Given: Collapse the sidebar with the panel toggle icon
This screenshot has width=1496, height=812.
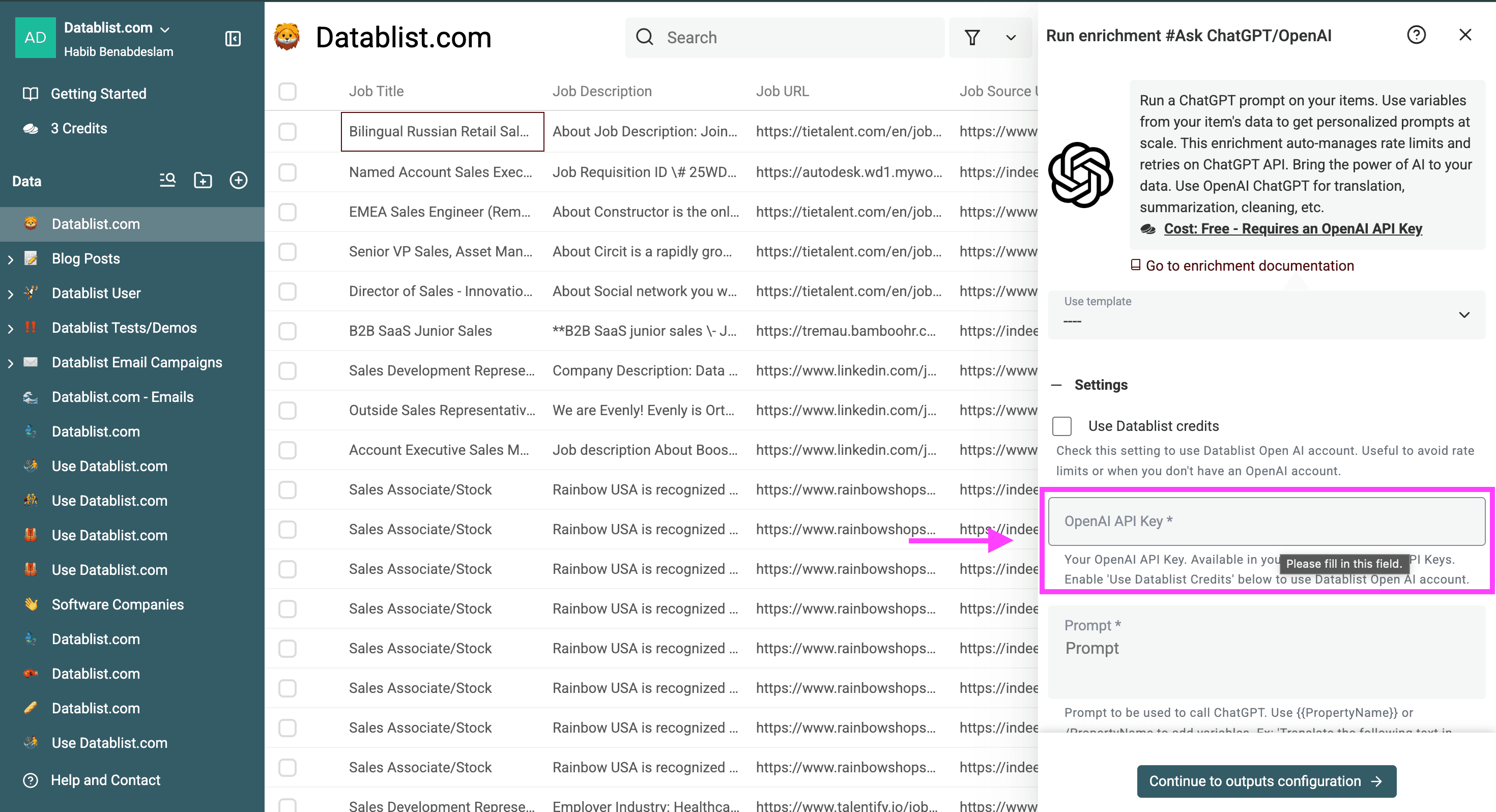Looking at the screenshot, I should (233, 39).
